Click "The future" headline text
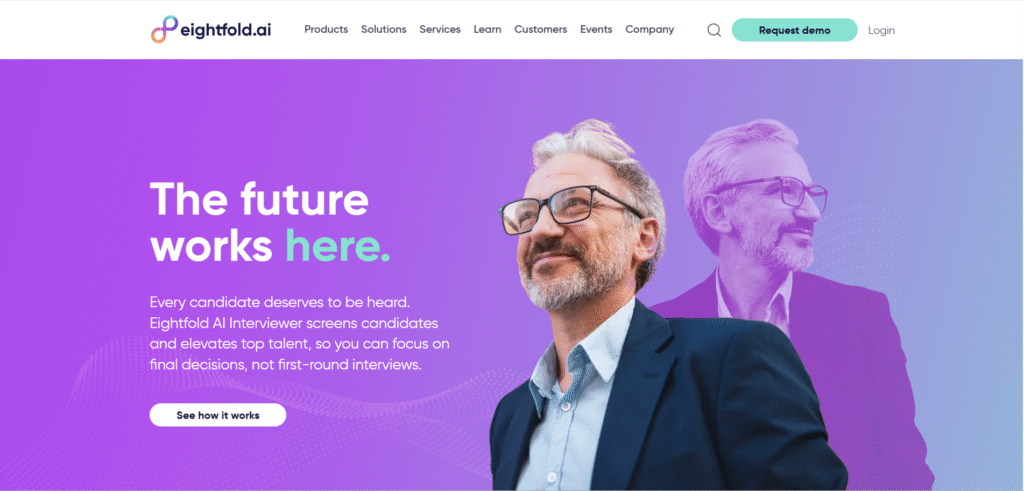The image size is (1024, 491). click(x=259, y=198)
